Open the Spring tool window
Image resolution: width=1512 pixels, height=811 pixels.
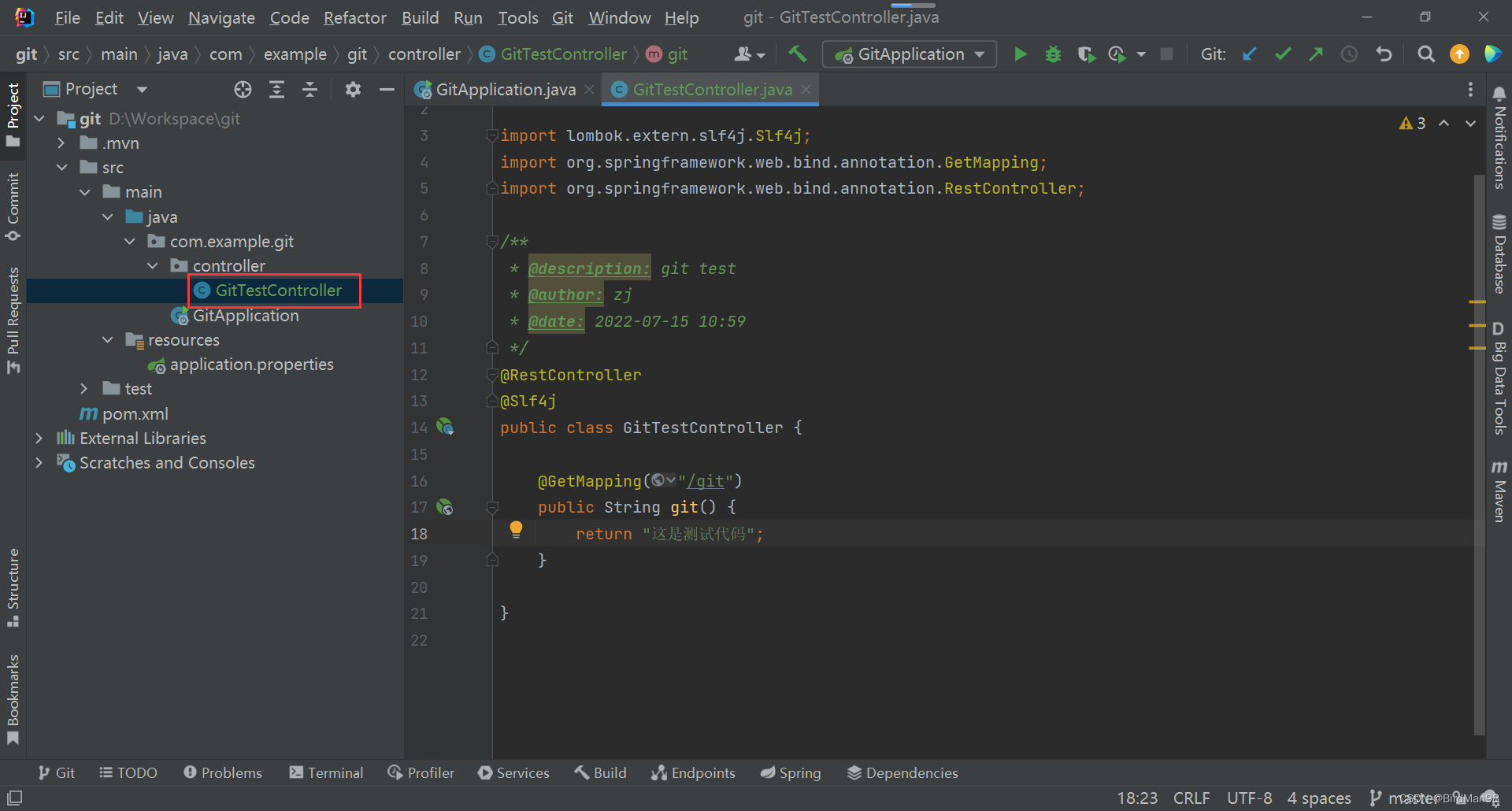[x=791, y=773]
